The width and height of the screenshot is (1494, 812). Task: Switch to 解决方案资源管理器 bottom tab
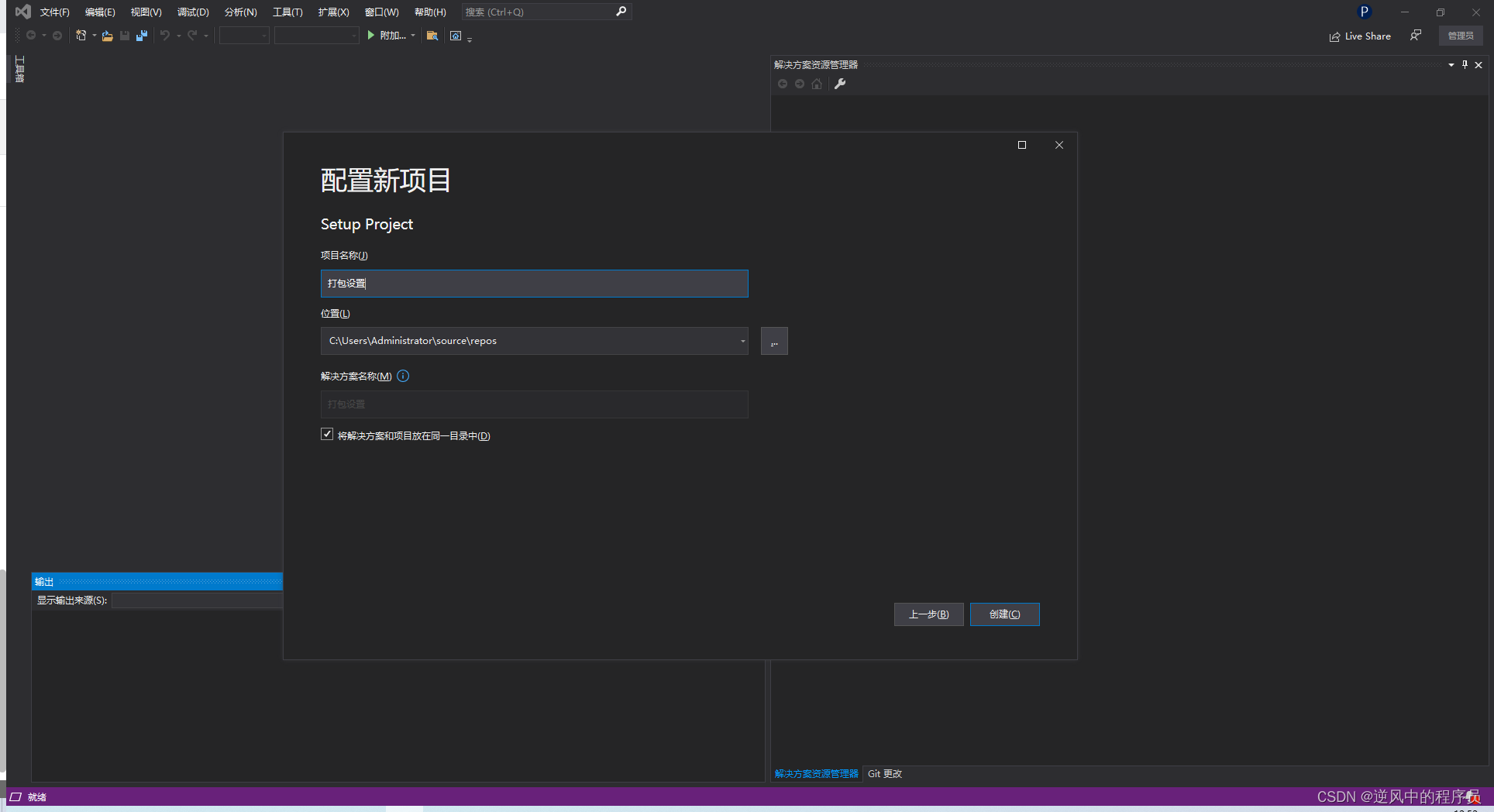point(817,774)
